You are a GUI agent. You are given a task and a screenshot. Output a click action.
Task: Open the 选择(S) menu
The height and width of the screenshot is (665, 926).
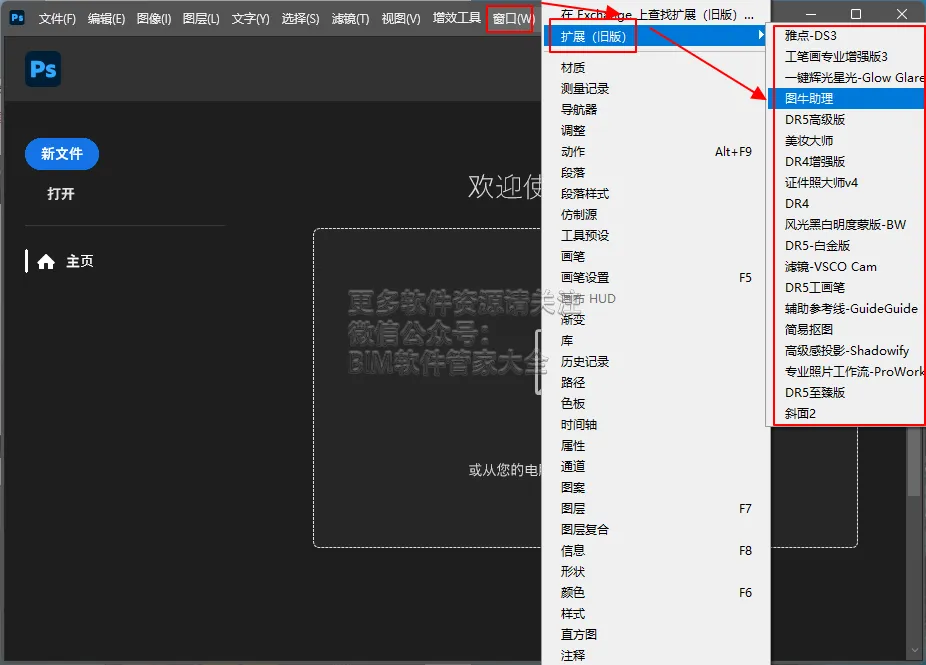300,19
